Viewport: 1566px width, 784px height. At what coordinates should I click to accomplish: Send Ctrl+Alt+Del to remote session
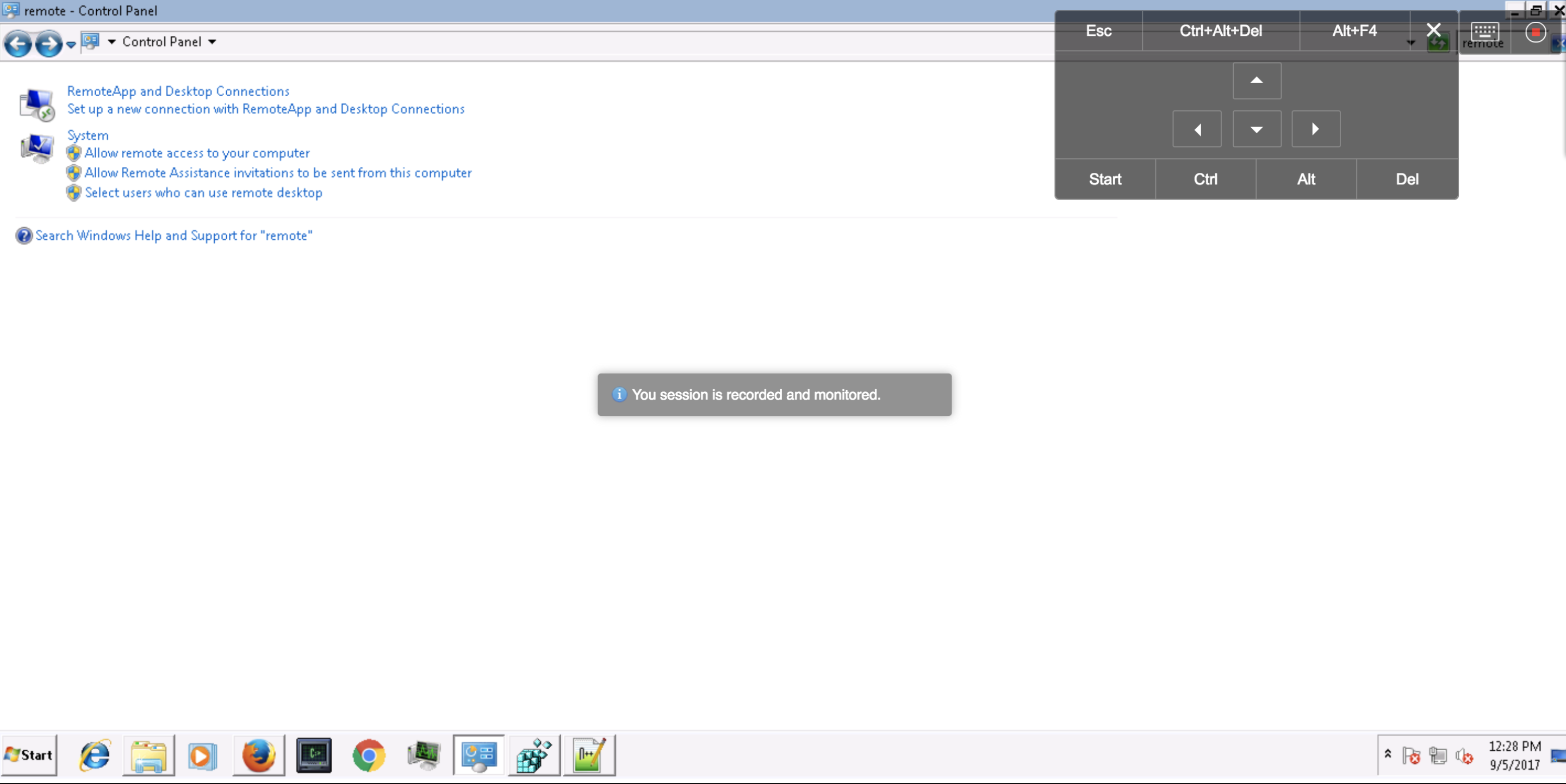tap(1220, 31)
